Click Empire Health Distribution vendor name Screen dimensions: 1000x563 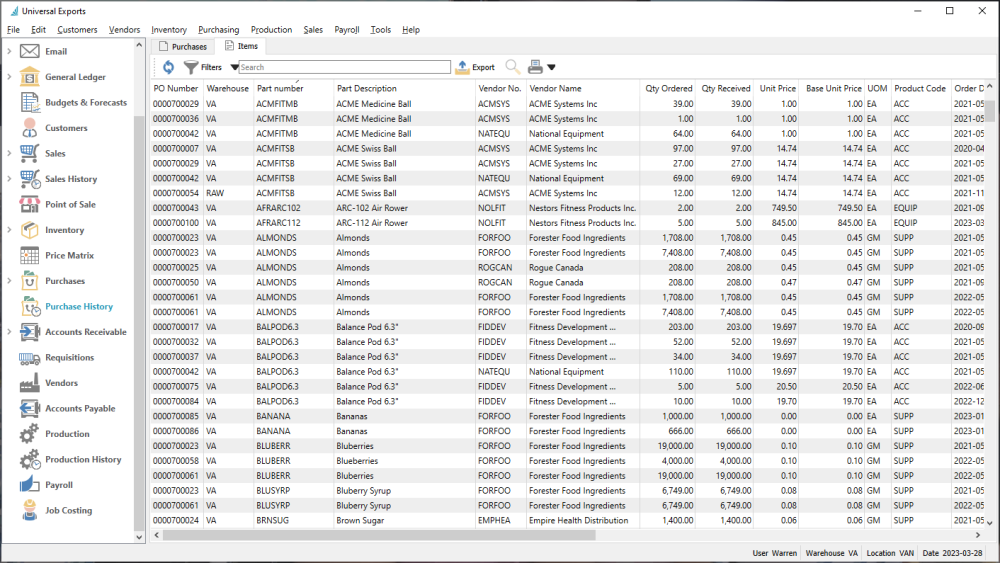click(578, 520)
